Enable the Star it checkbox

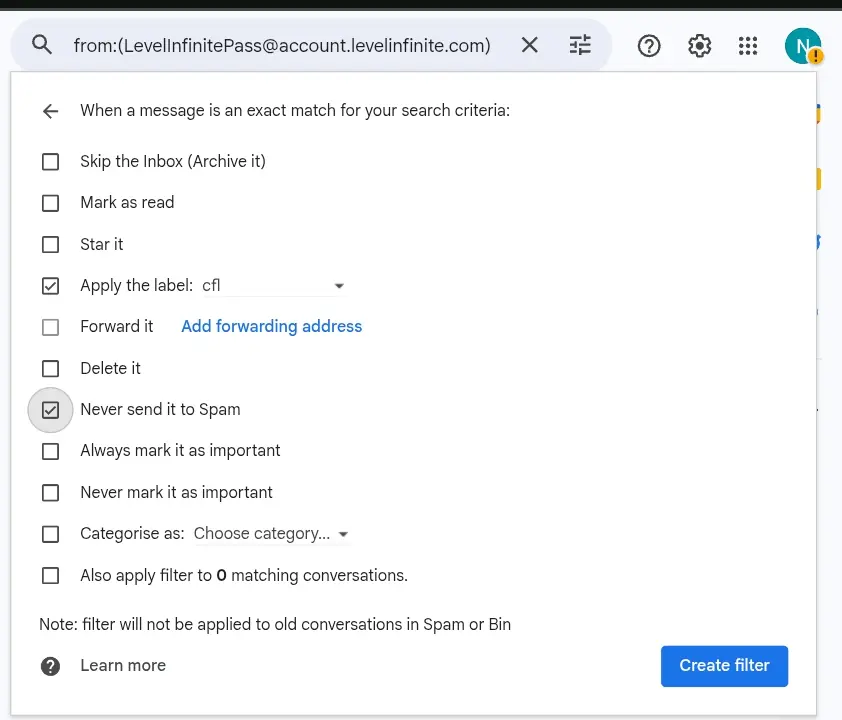coord(50,244)
